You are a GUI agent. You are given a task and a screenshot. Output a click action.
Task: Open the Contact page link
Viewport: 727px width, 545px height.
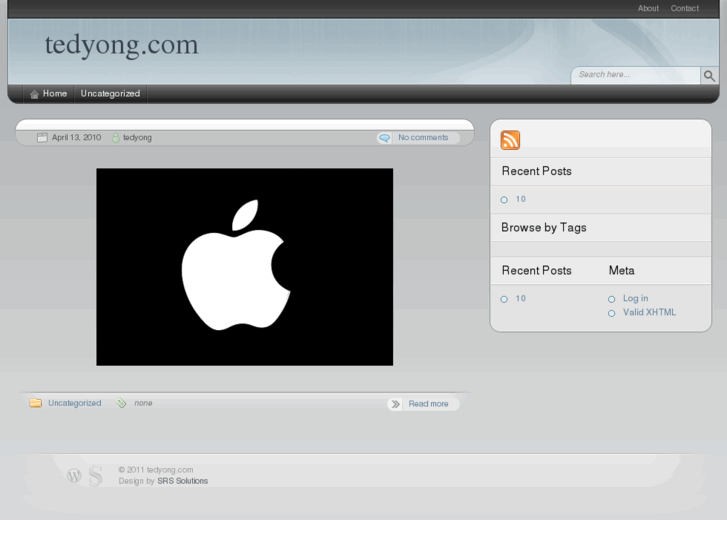point(684,8)
